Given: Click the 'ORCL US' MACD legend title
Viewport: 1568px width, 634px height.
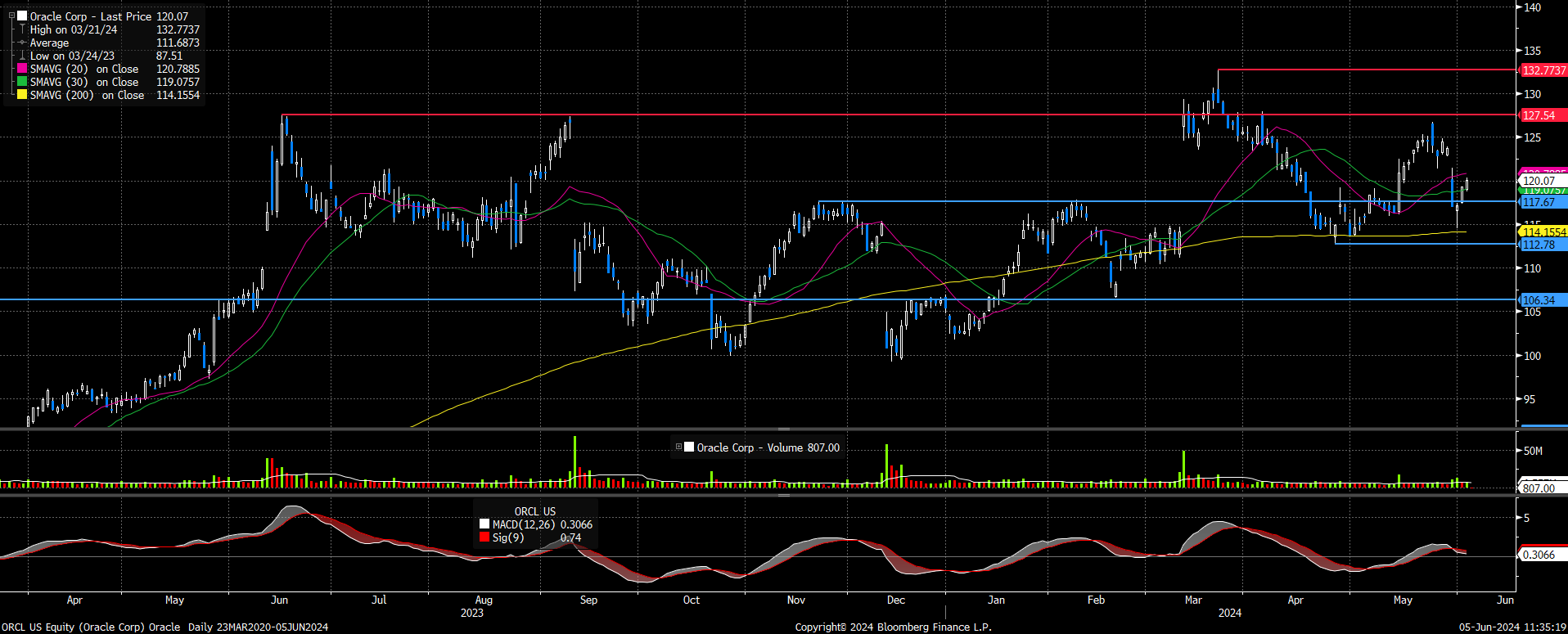Looking at the screenshot, I should [x=535, y=511].
